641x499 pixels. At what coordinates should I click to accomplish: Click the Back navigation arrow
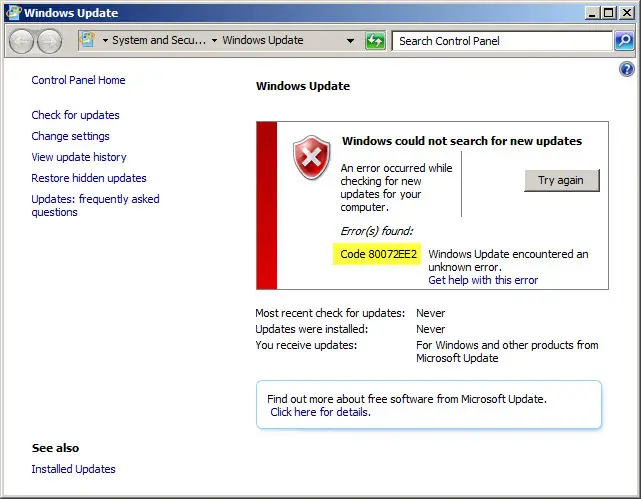(x=21, y=41)
